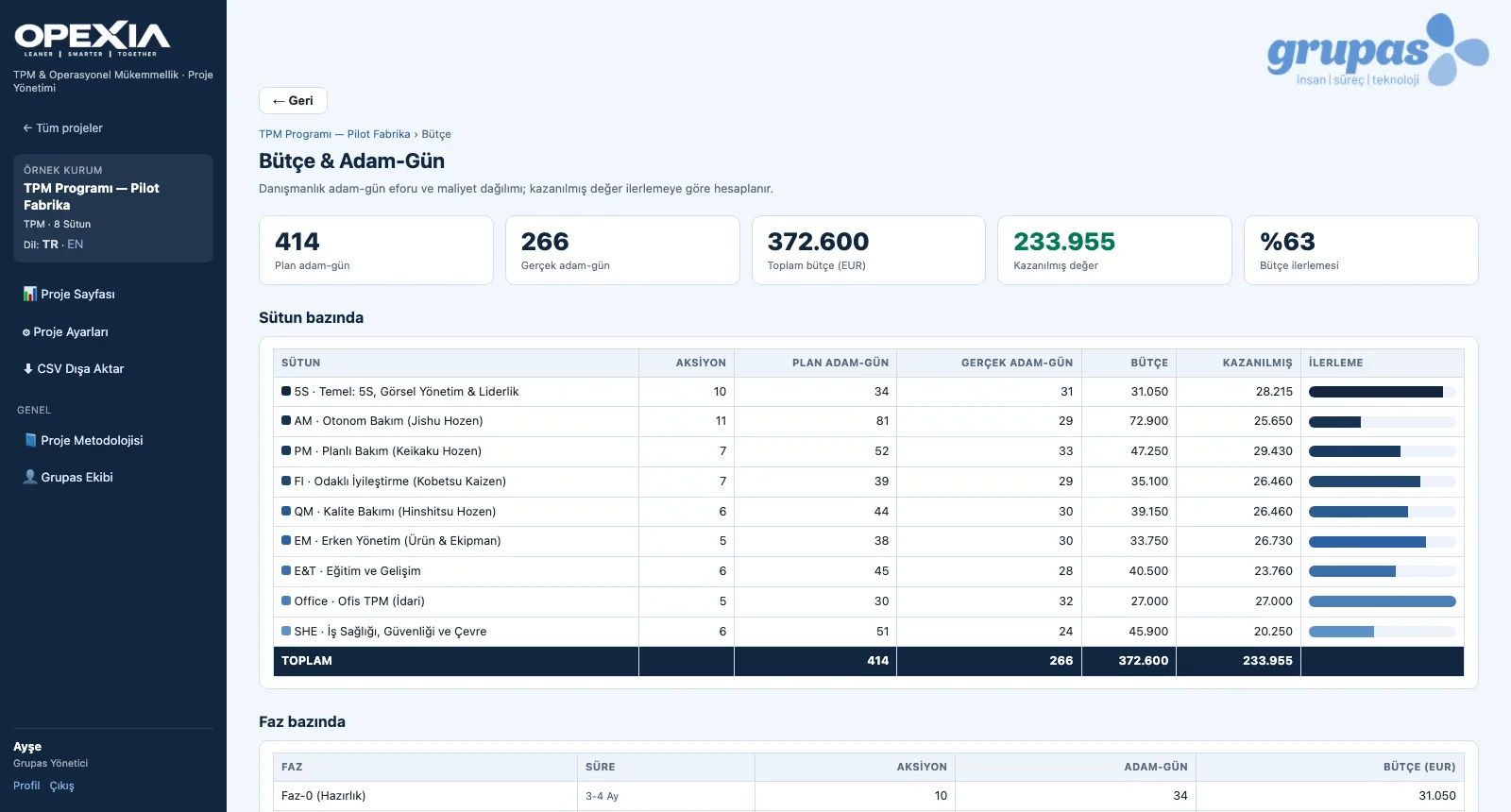The height and width of the screenshot is (812, 1511).
Task: Open the Profil link
Action: pos(26,786)
